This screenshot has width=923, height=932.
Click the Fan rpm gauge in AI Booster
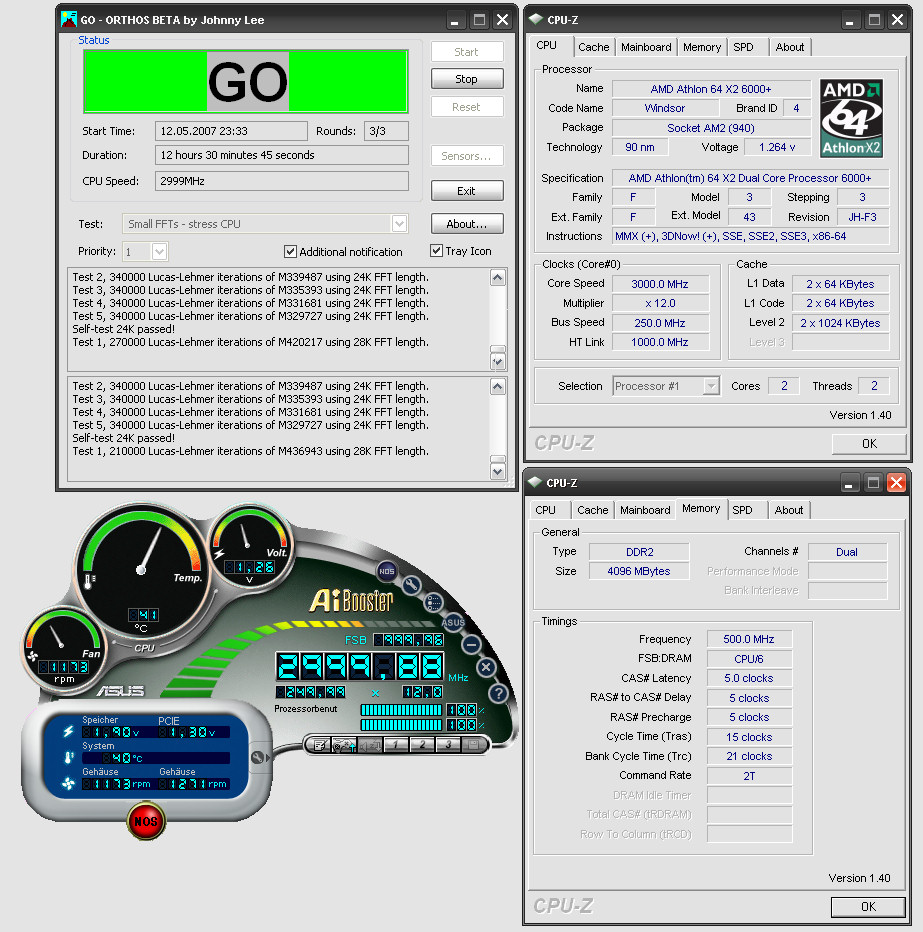[64, 648]
